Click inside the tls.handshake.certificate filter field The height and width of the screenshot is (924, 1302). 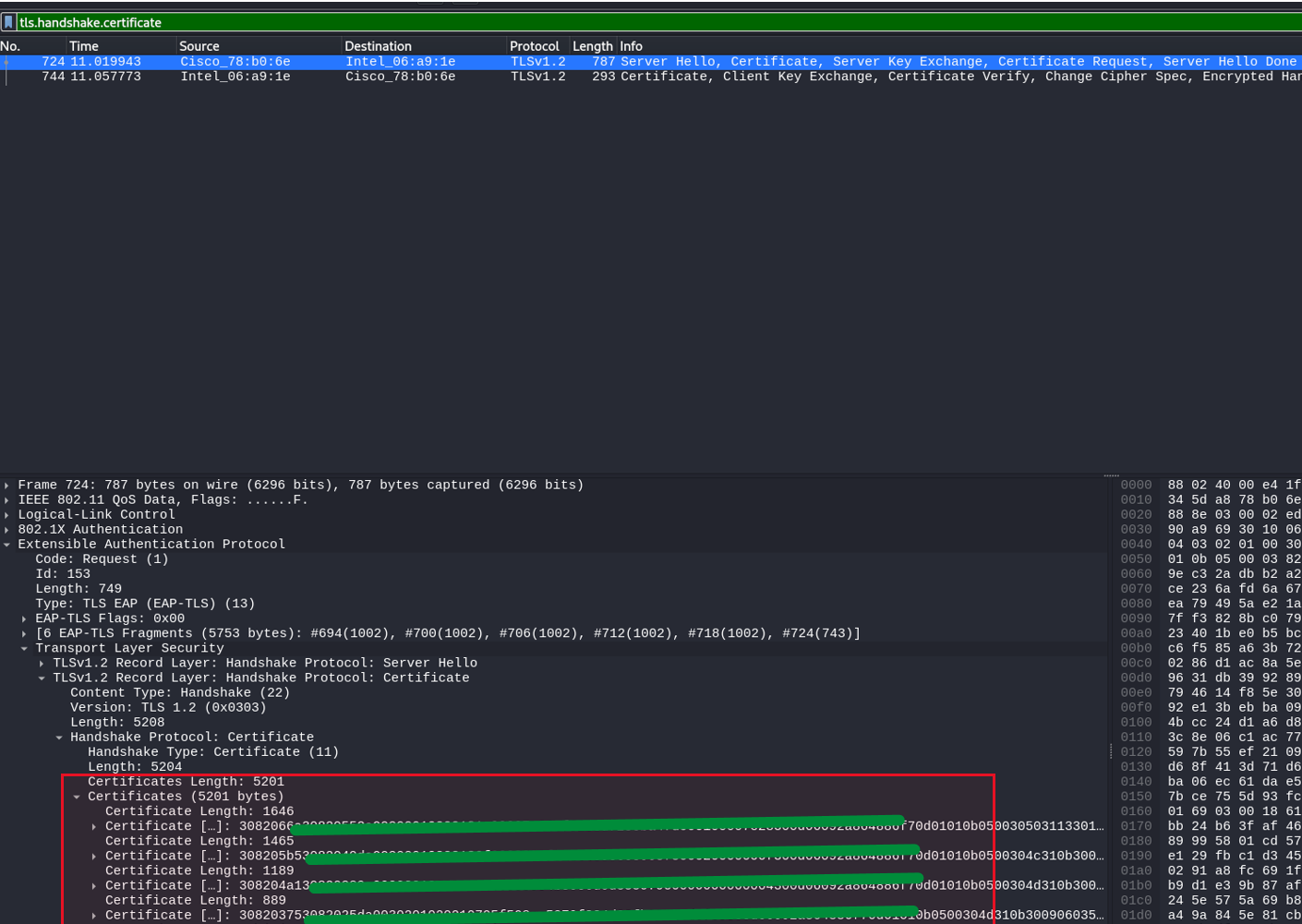pyautogui.click(x=185, y=22)
